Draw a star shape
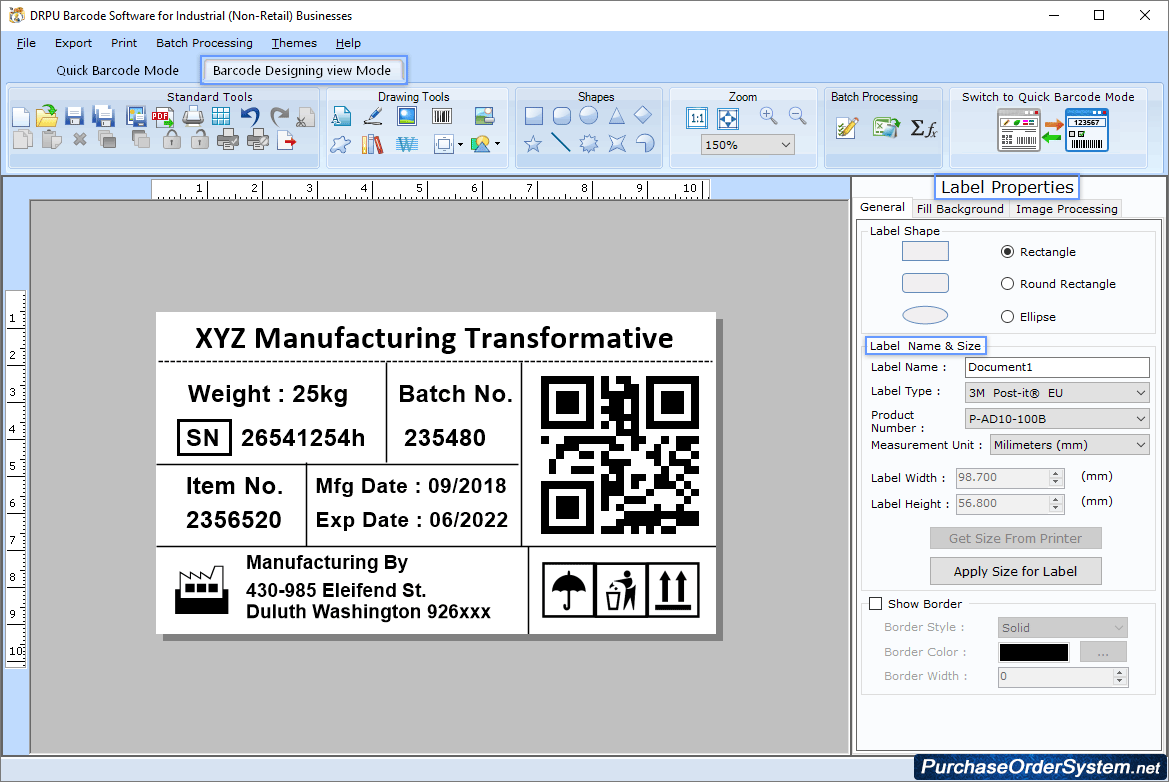The width and height of the screenshot is (1169, 782). [533, 143]
